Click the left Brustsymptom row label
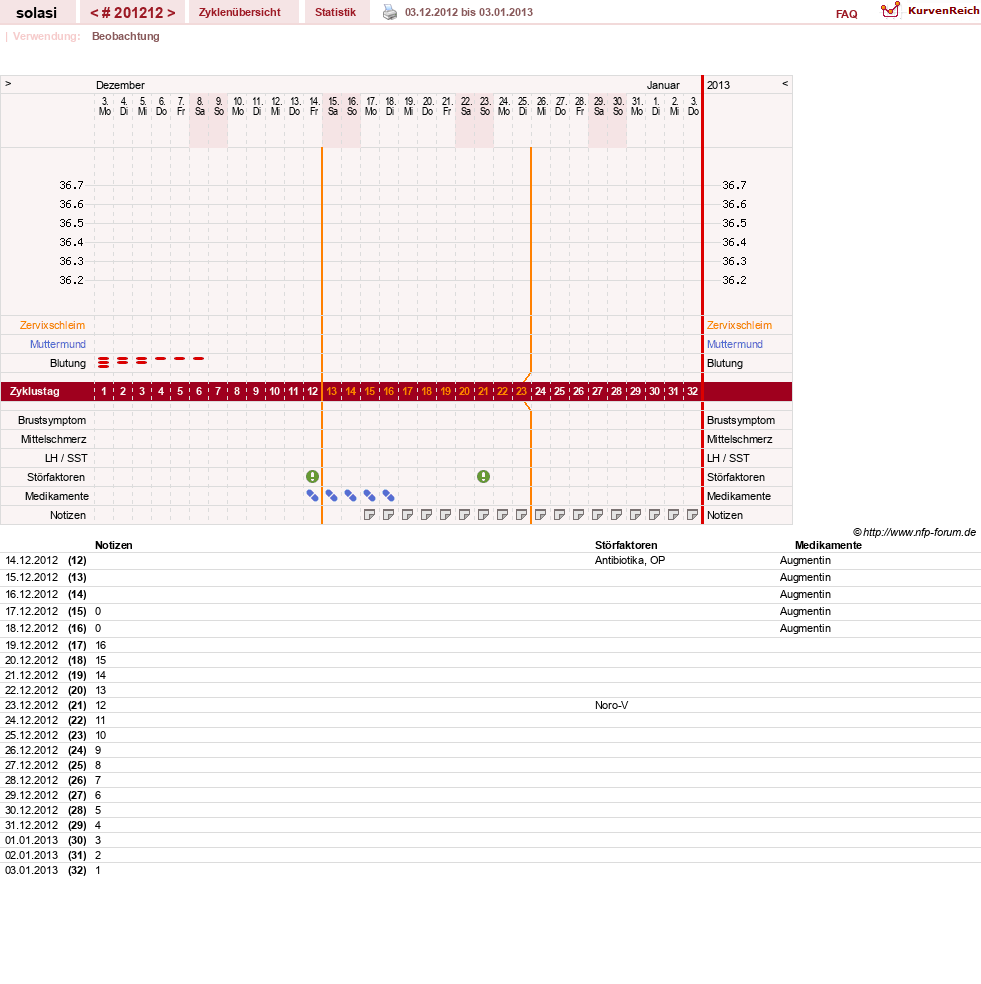 click(x=52, y=420)
